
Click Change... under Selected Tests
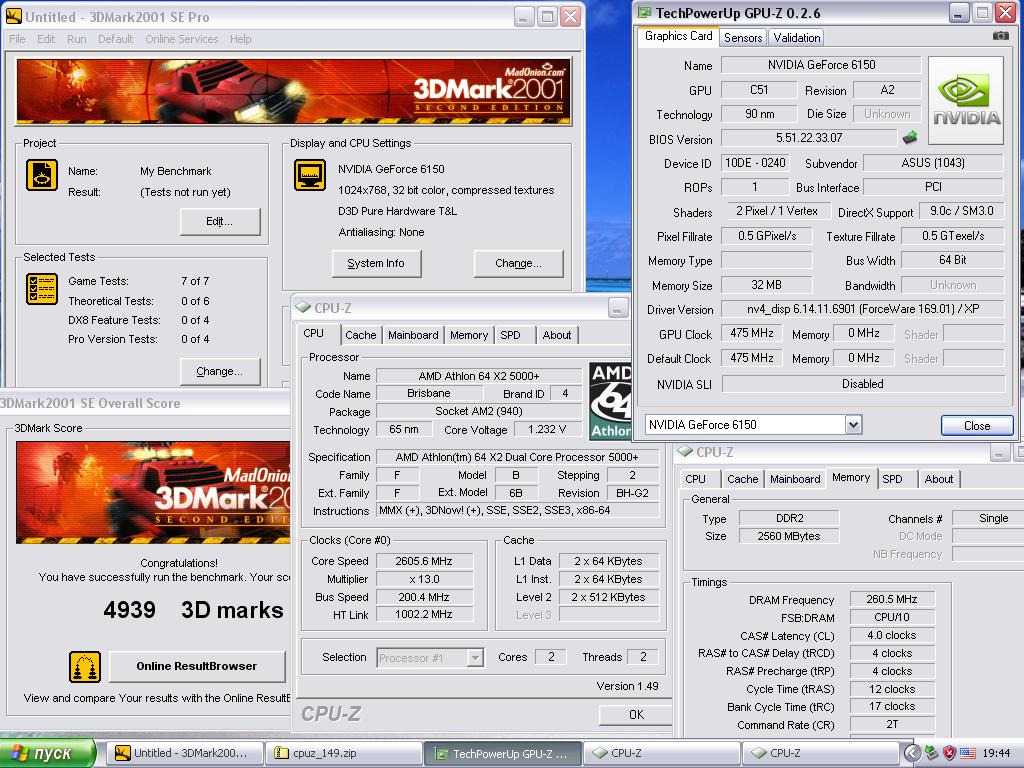219,372
